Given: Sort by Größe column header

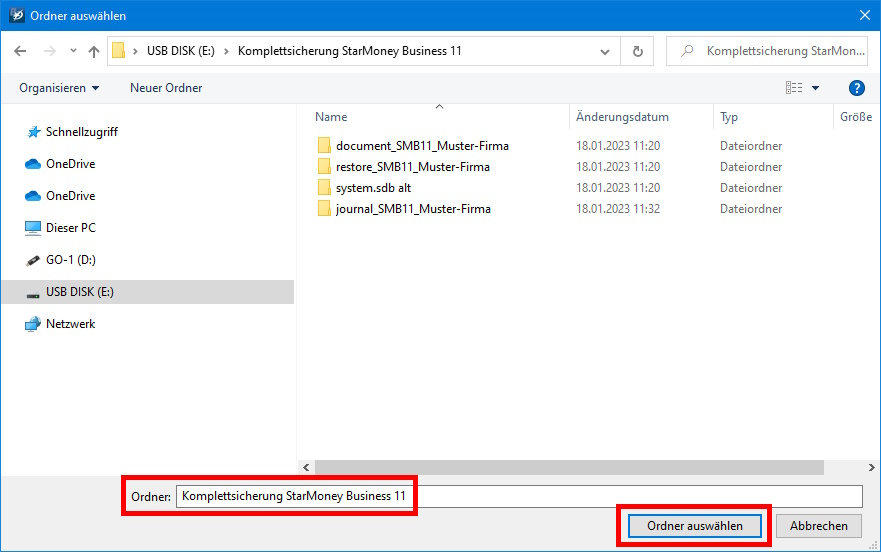Looking at the screenshot, I should click(x=856, y=117).
